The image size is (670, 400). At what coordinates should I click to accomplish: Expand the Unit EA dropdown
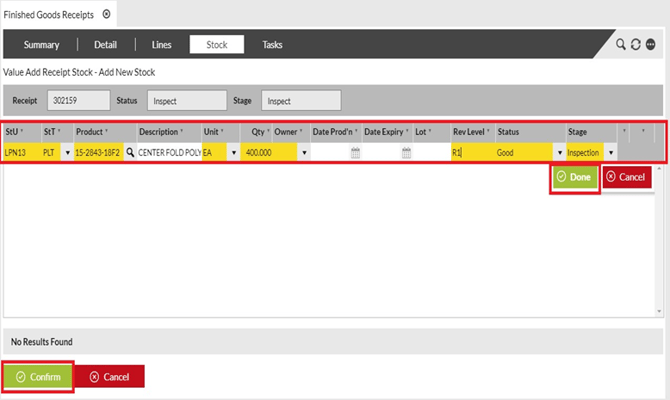pyautogui.click(x=233, y=153)
